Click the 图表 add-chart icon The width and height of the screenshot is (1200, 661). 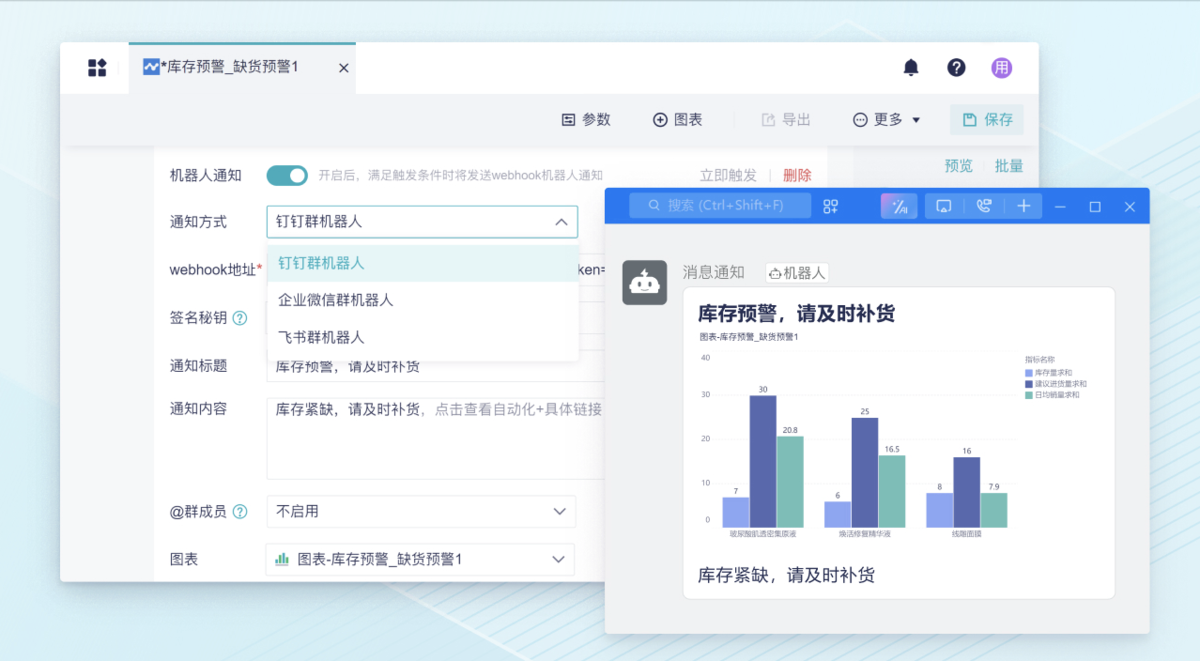(662, 119)
